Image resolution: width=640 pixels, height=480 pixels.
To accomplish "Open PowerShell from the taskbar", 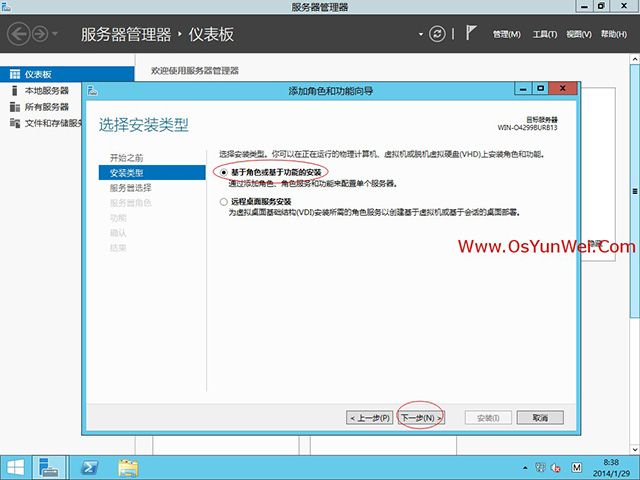I will [89, 466].
